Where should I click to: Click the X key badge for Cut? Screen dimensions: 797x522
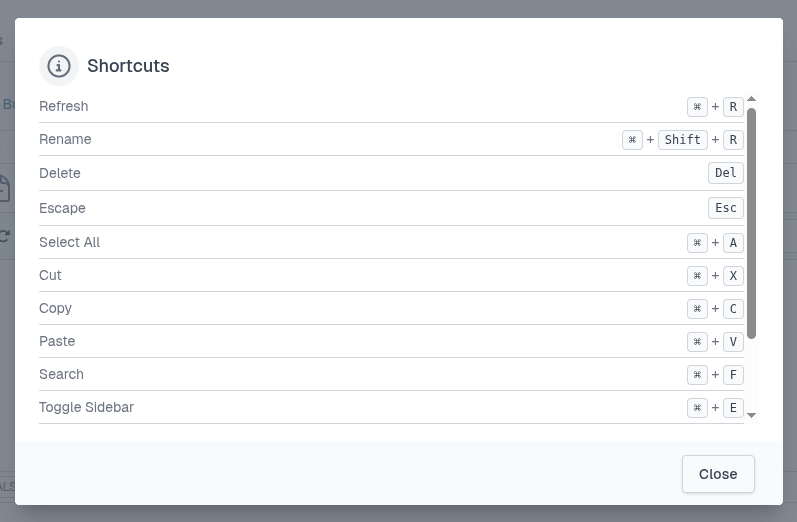pos(733,276)
